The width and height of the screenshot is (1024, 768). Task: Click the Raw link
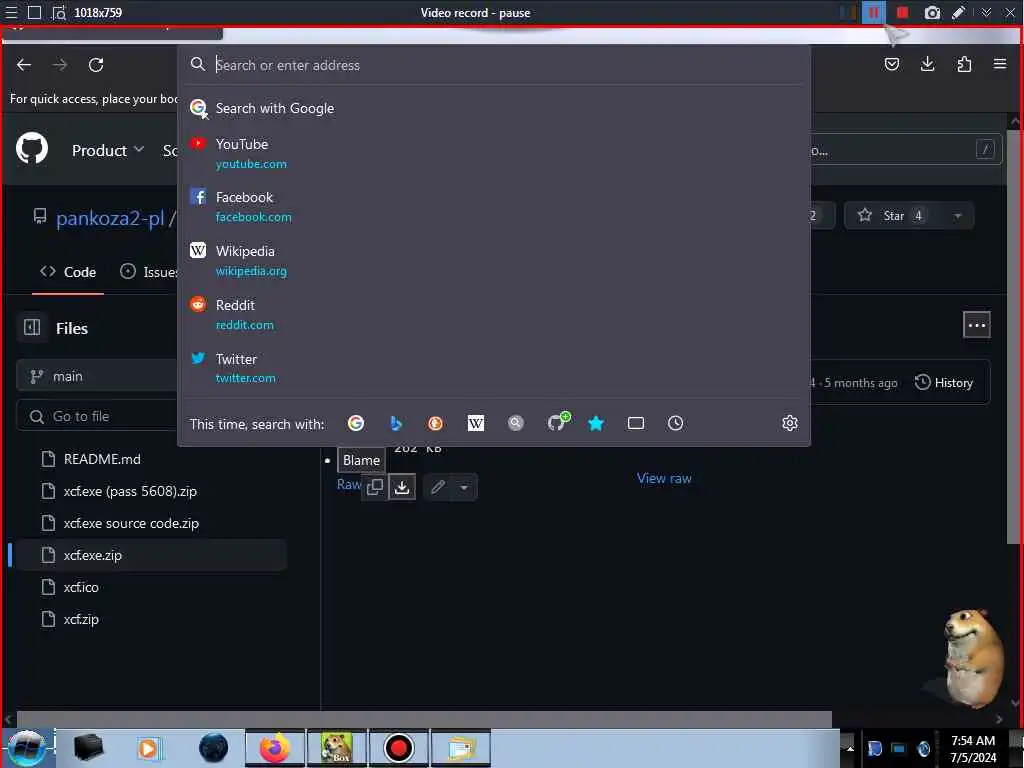click(348, 484)
